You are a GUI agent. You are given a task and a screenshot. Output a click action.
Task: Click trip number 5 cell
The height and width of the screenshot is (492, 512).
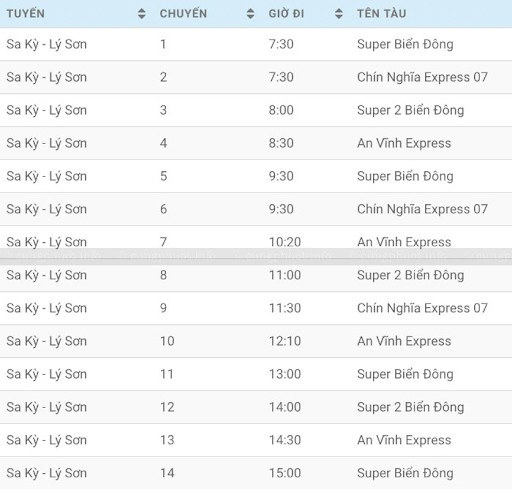(163, 176)
